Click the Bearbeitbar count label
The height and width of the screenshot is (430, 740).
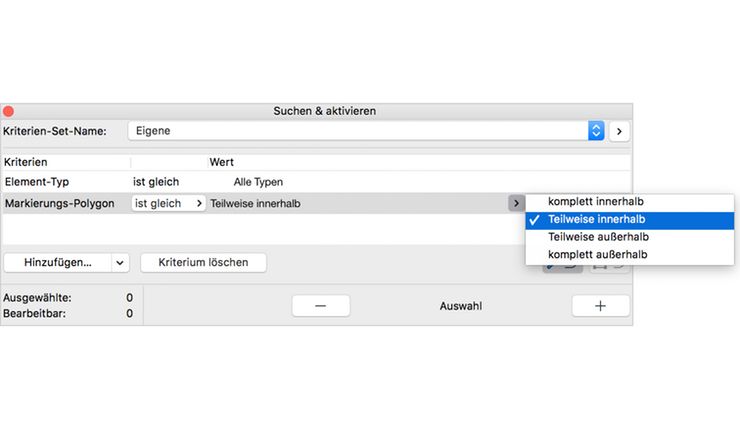coord(34,313)
